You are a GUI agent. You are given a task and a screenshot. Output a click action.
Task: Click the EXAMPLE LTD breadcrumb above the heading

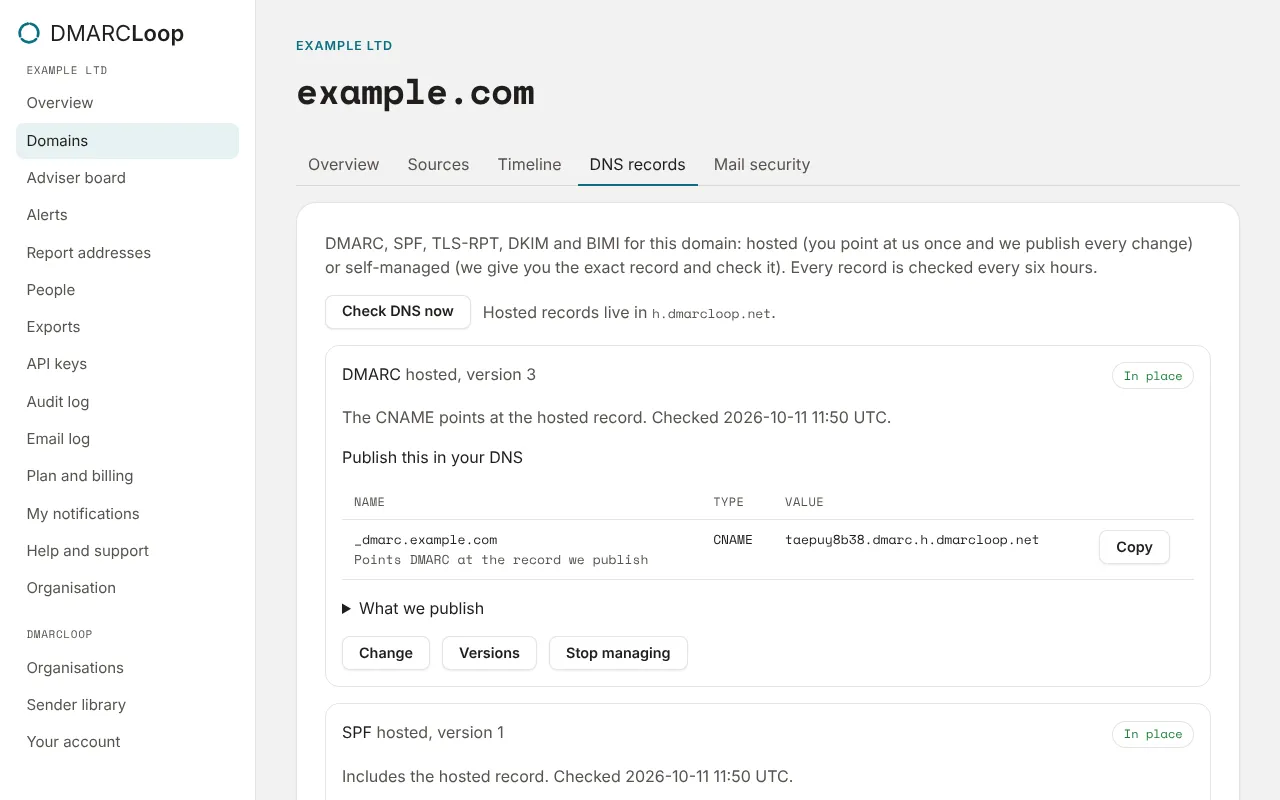click(x=344, y=46)
